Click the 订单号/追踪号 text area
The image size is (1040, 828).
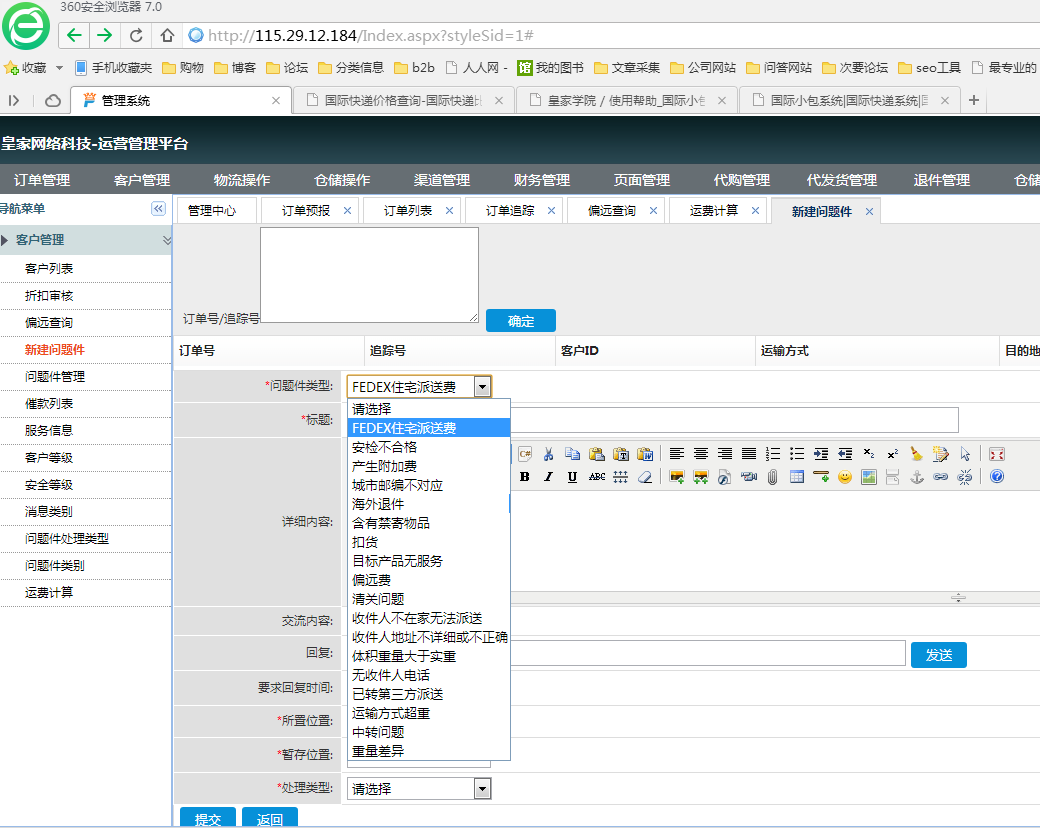click(369, 275)
